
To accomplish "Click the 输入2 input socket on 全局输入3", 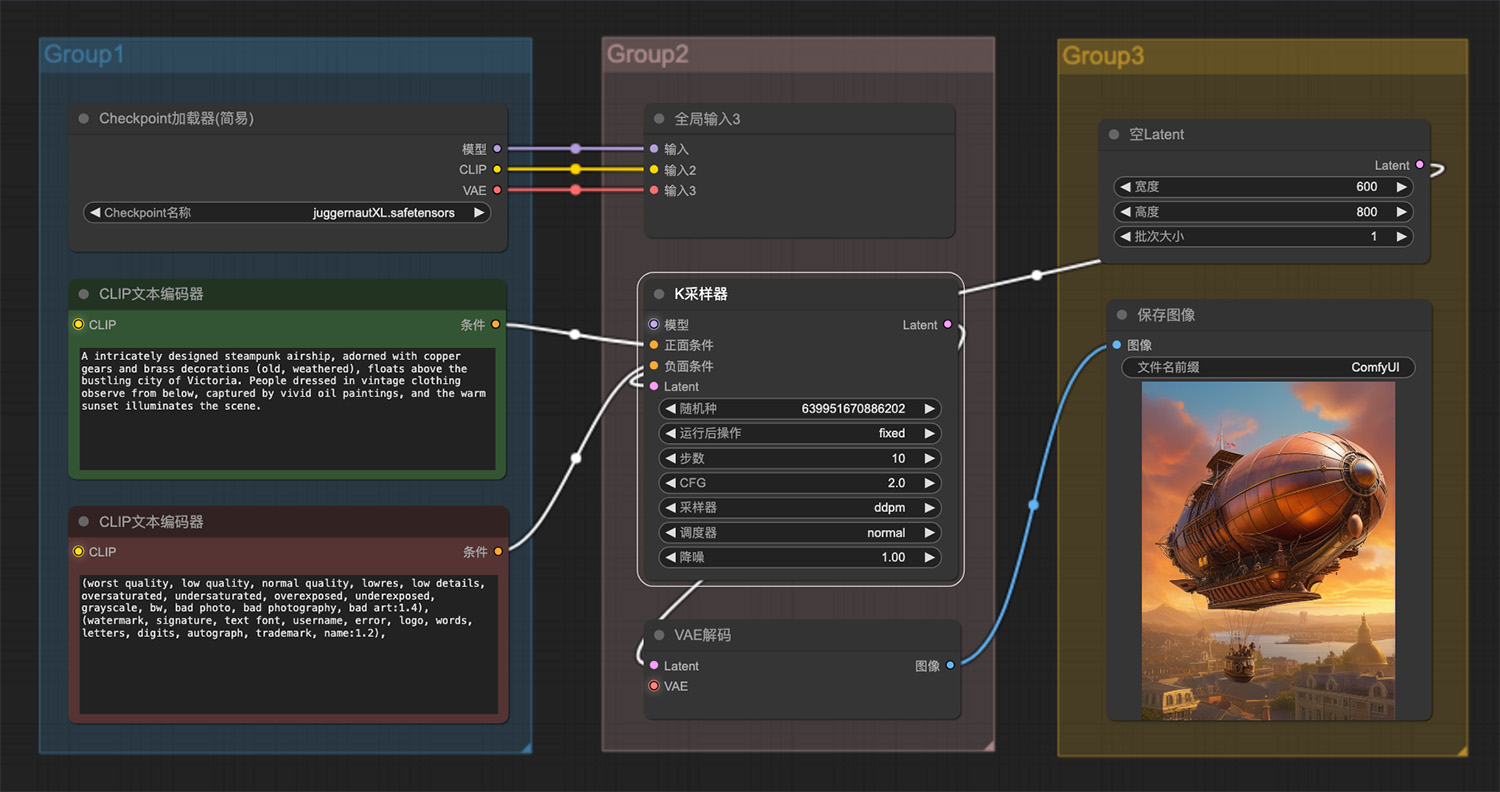I will tap(654, 170).
